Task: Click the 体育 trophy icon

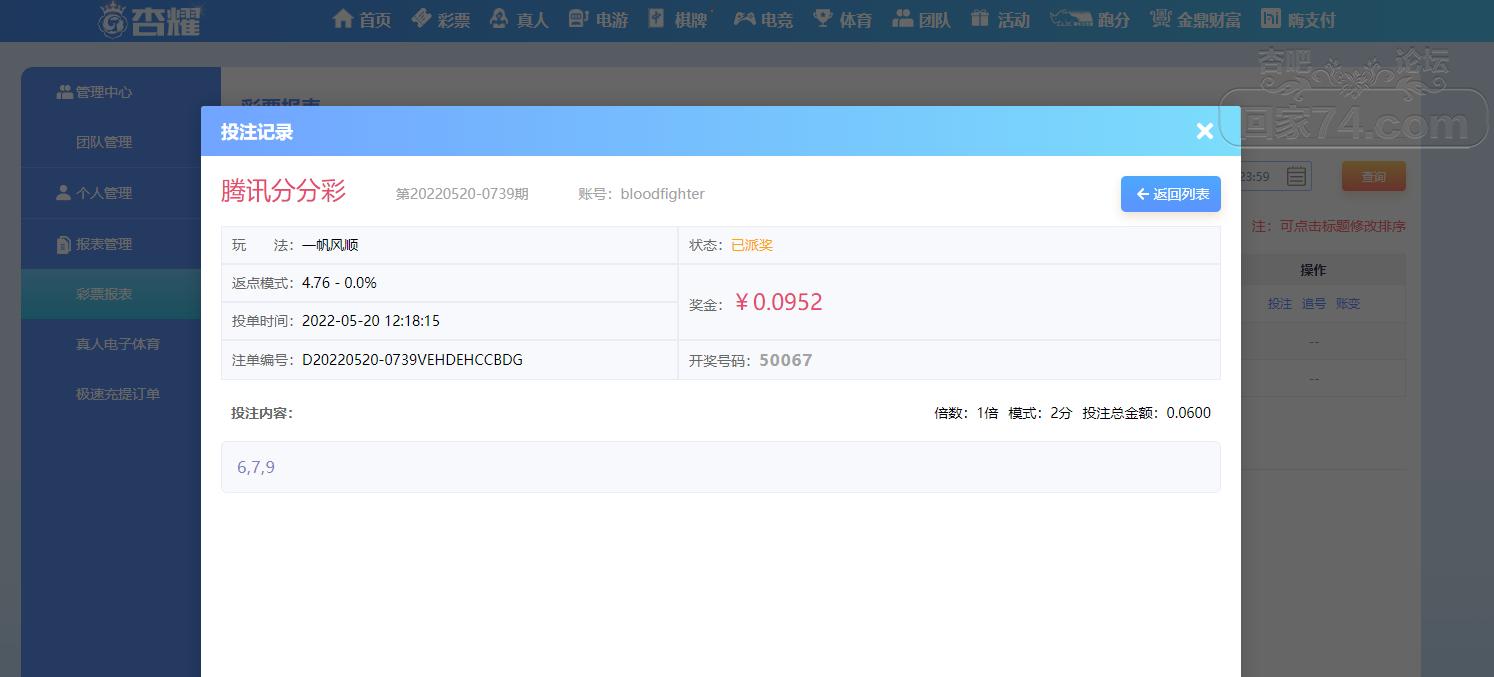Action: pos(823,18)
